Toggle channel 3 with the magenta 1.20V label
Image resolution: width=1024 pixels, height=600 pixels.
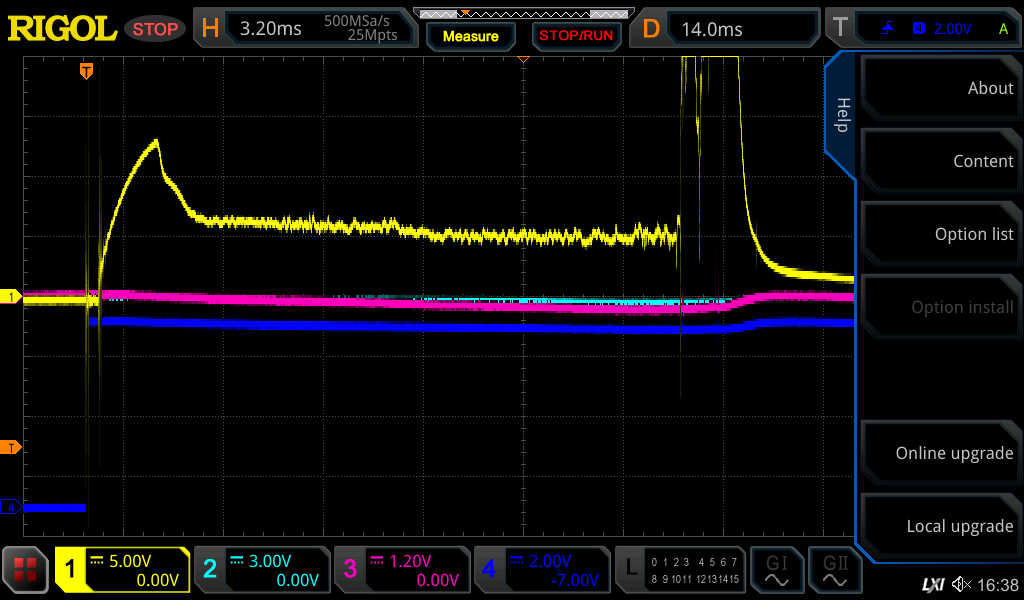pos(401,570)
